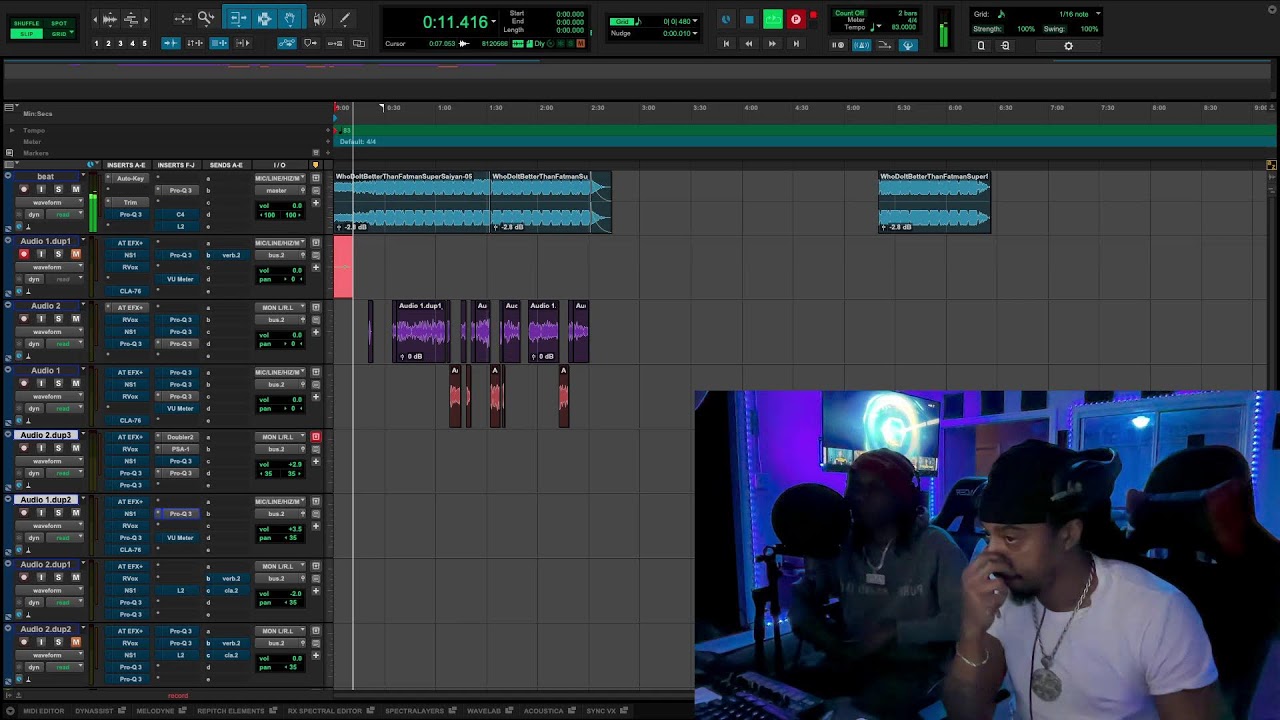Click the red record button in transport

click(x=796, y=19)
